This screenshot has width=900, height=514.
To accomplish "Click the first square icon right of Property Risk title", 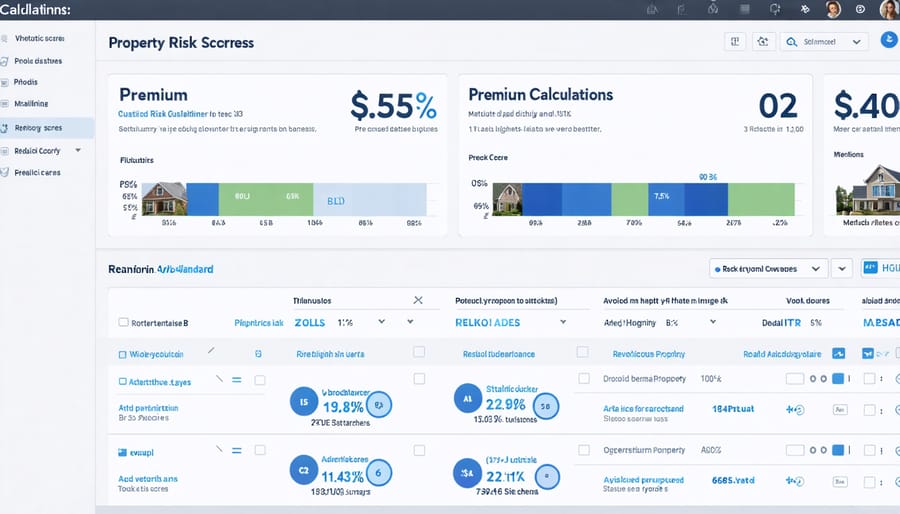I will pyautogui.click(x=735, y=42).
